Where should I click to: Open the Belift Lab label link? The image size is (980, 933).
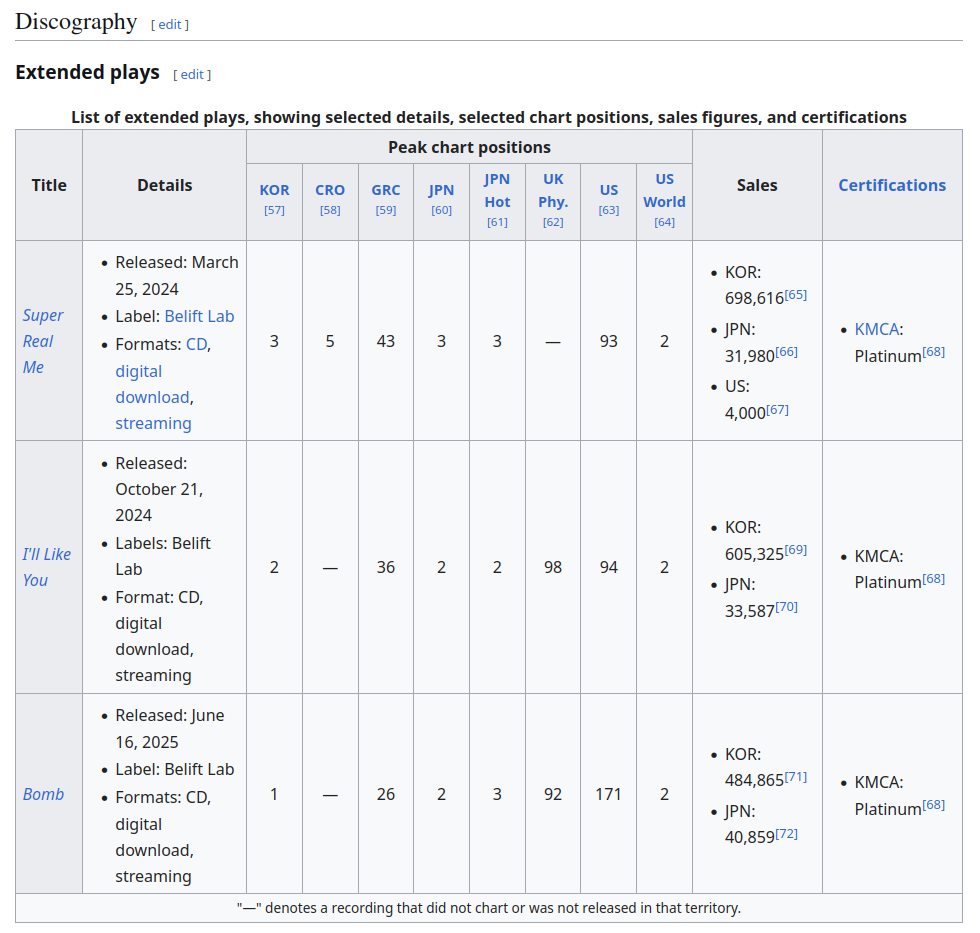tap(199, 316)
